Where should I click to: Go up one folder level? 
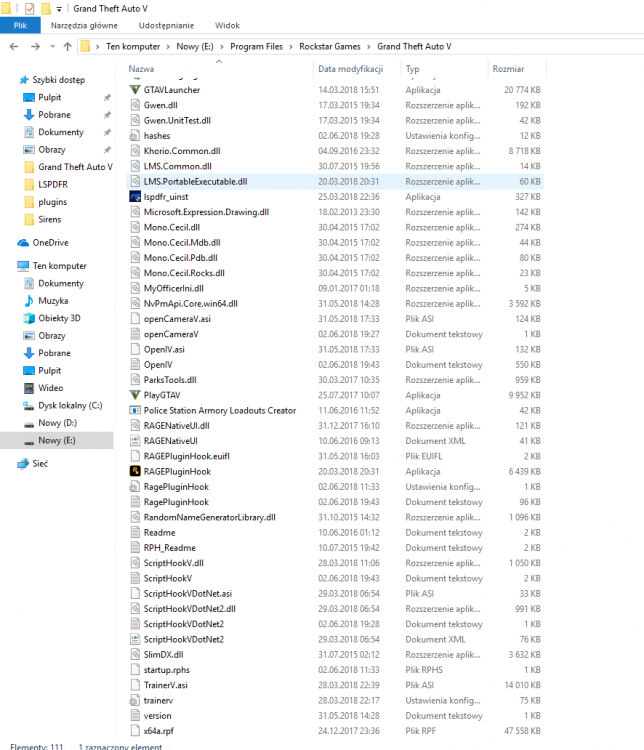click(67, 46)
